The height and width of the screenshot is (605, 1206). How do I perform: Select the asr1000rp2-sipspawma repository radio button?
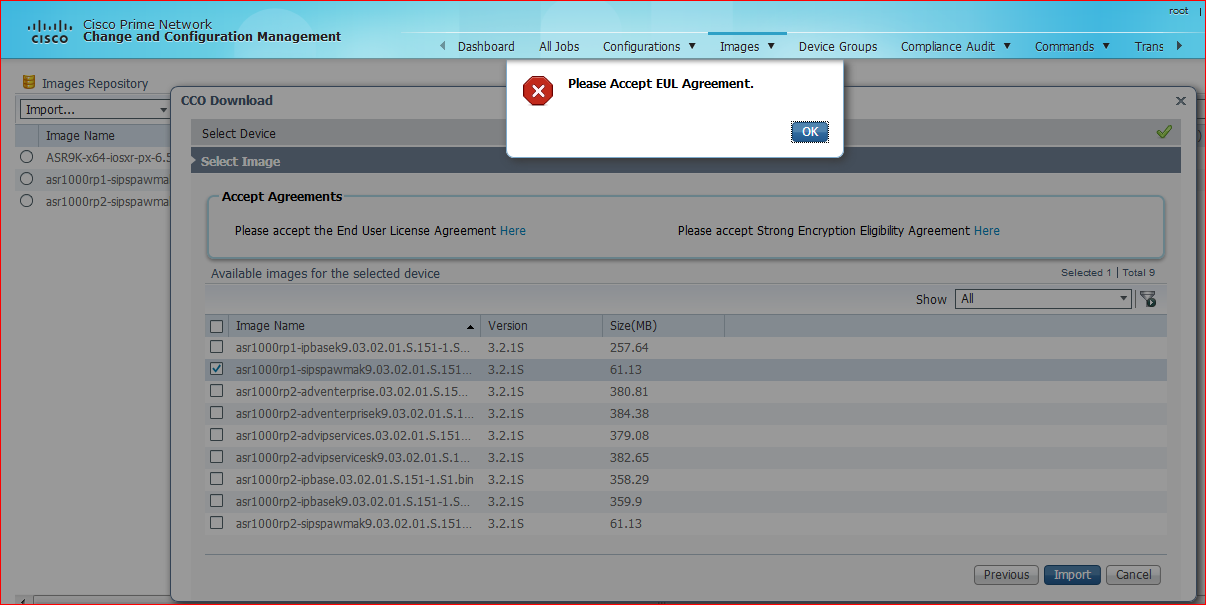(27, 201)
